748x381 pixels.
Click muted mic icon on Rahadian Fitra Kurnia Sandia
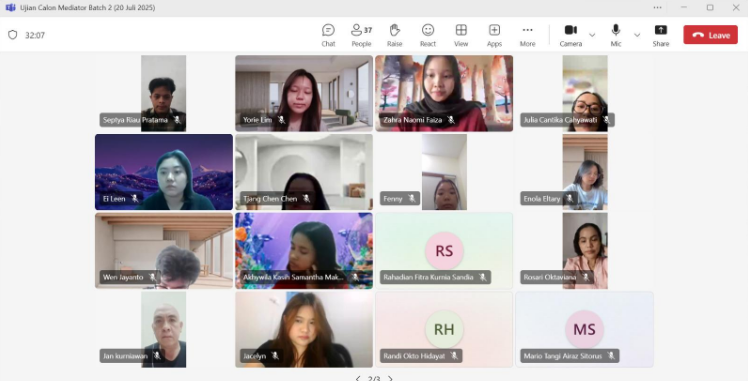(483, 277)
